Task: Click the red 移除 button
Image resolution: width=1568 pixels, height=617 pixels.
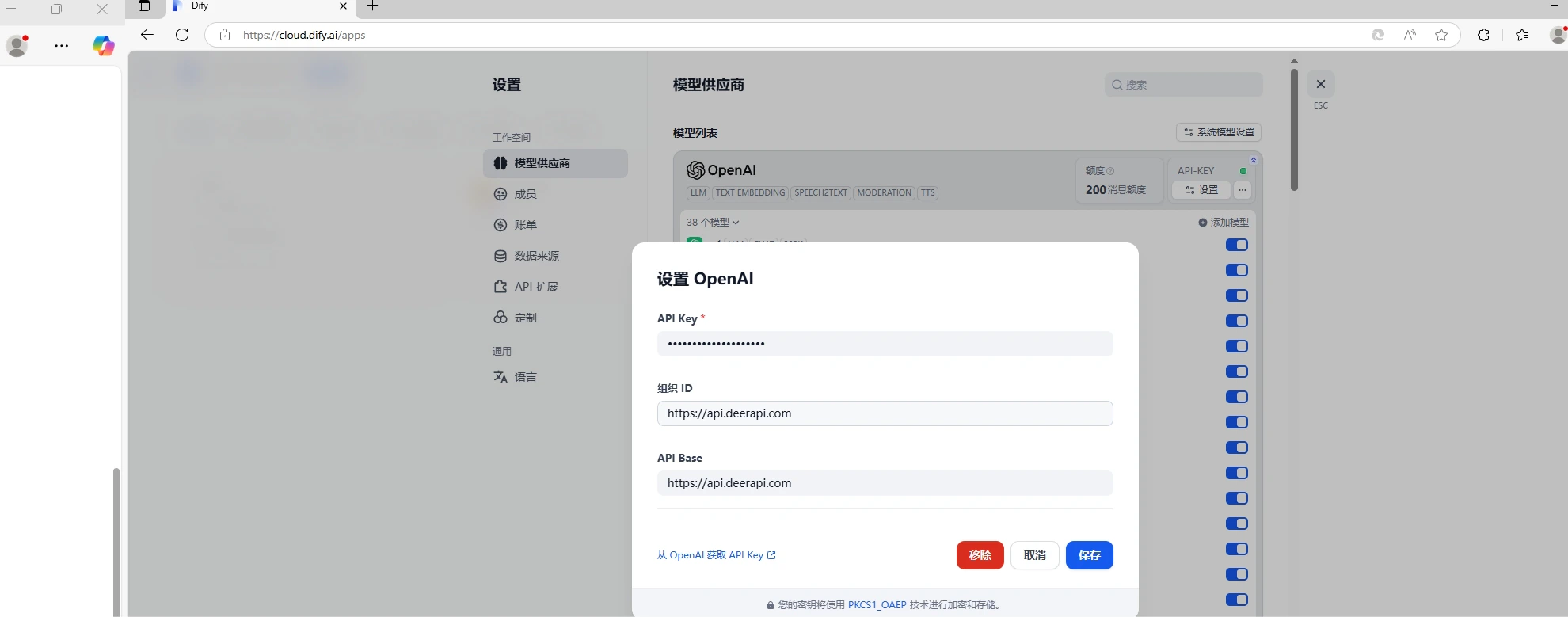Action: [980, 555]
